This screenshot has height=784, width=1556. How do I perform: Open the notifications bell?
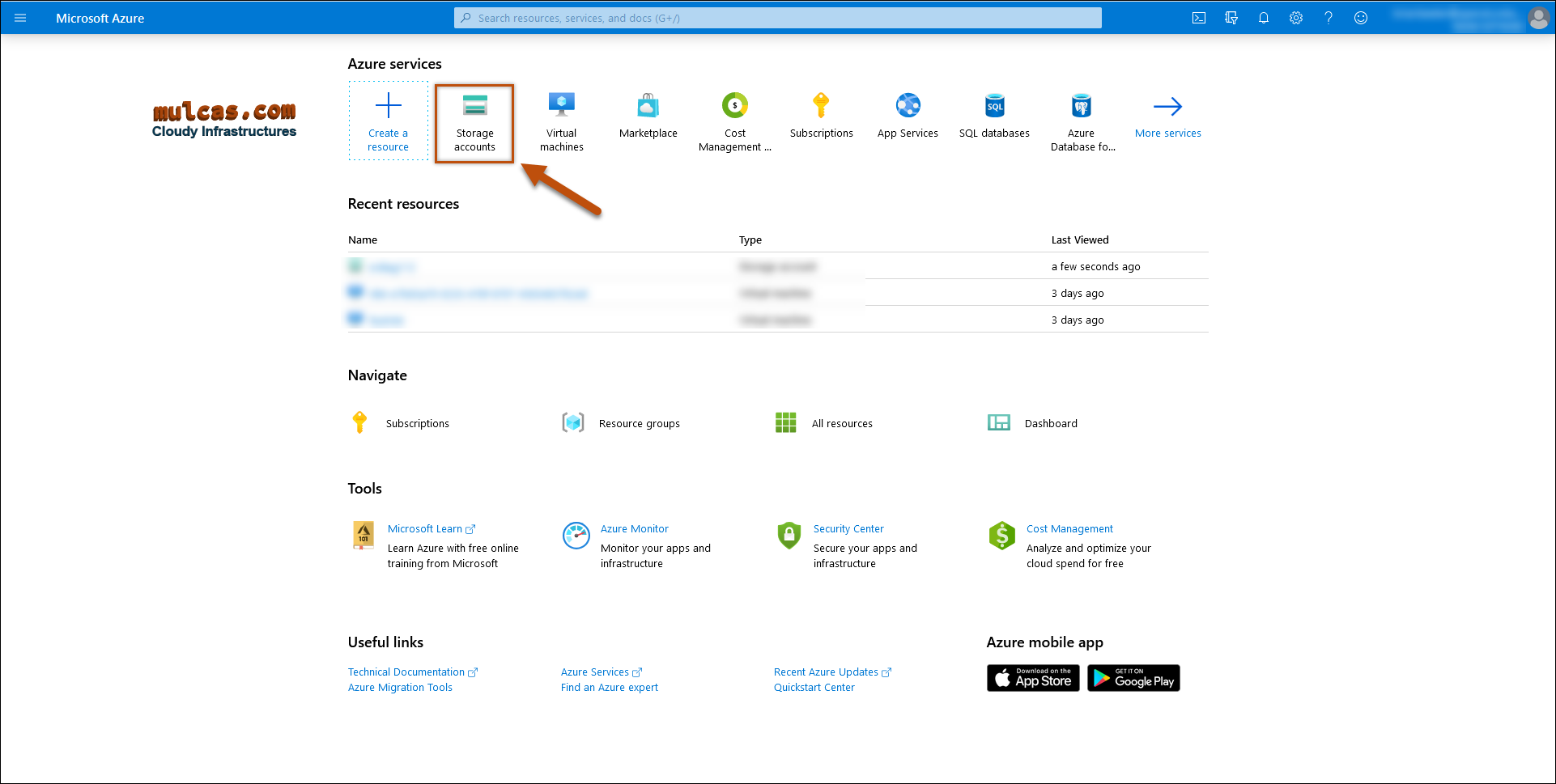[1264, 18]
